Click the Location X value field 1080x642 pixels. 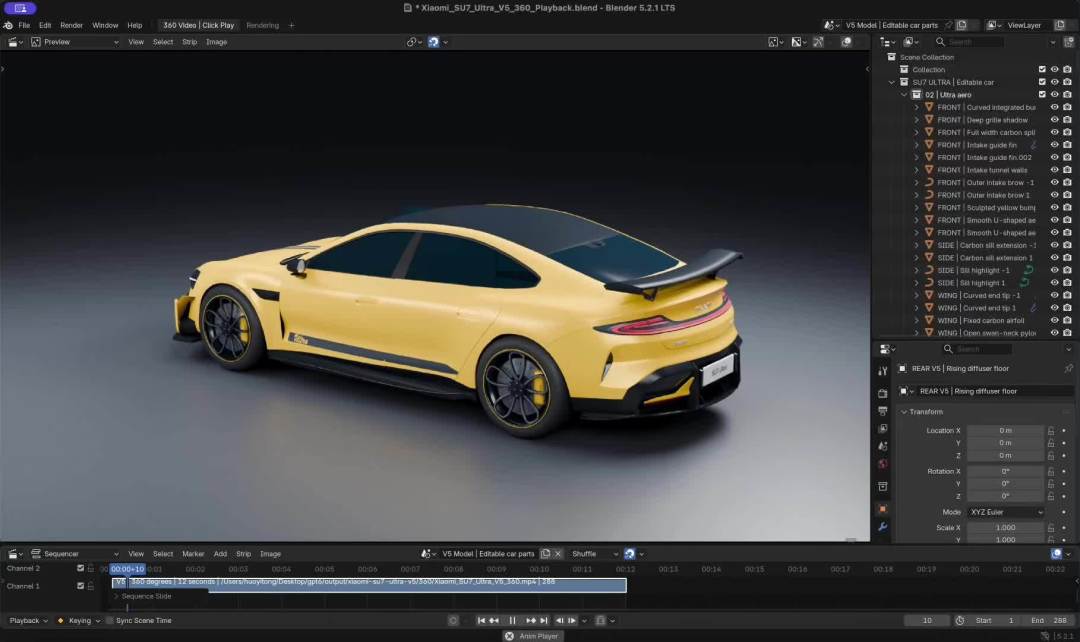click(x=1005, y=431)
